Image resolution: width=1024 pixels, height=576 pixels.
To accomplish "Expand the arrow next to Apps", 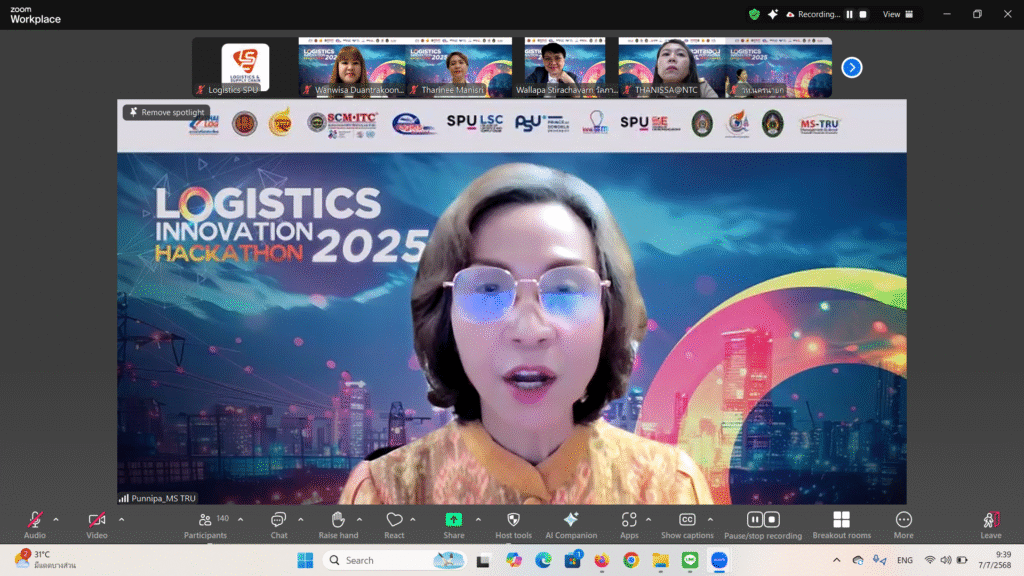I will [648, 520].
